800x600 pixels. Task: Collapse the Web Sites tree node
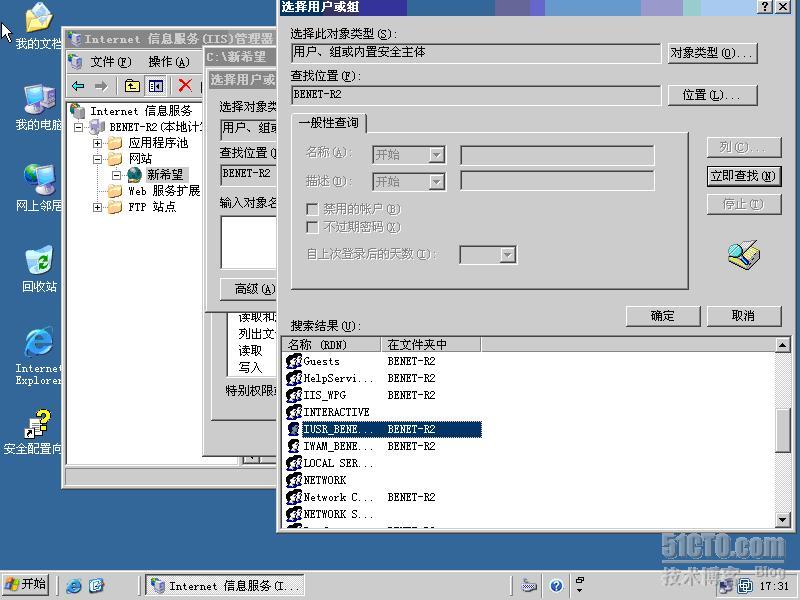[97, 159]
